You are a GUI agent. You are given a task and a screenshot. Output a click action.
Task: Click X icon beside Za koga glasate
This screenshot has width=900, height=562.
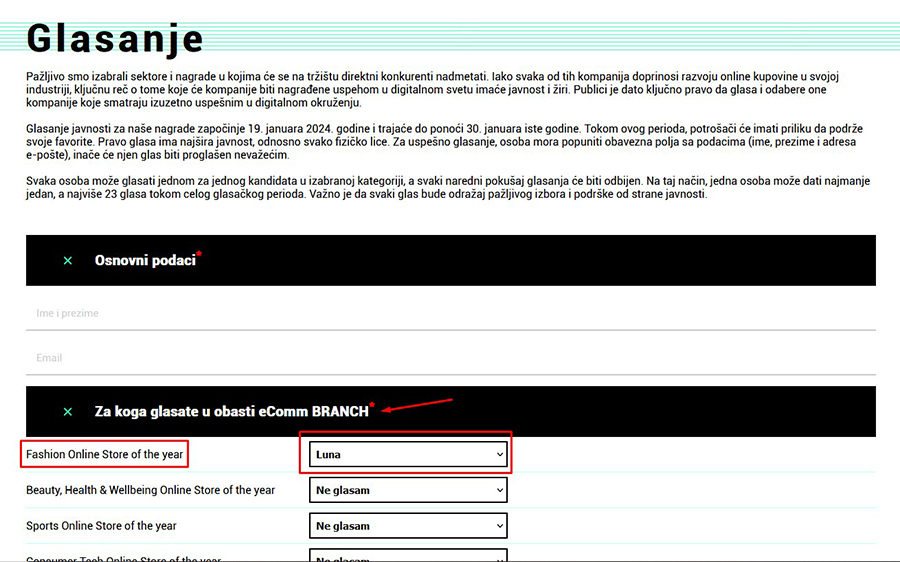click(x=68, y=412)
